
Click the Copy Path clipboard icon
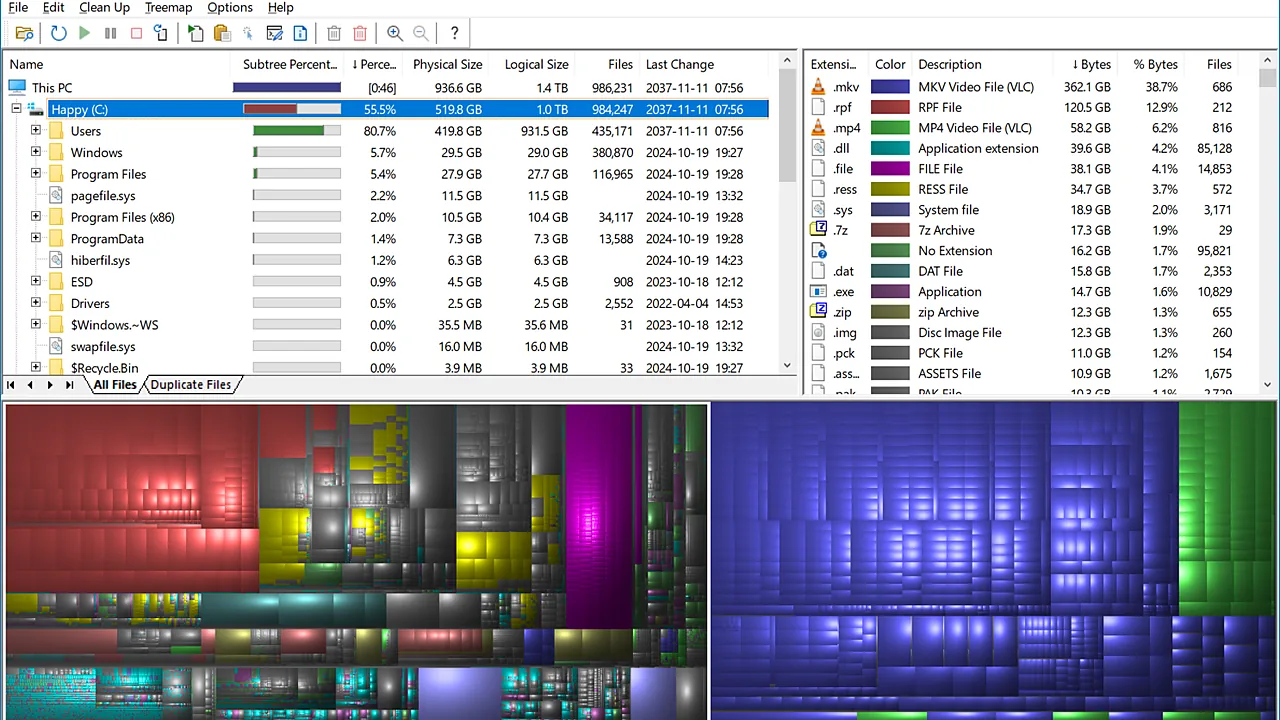coord(223,33)
